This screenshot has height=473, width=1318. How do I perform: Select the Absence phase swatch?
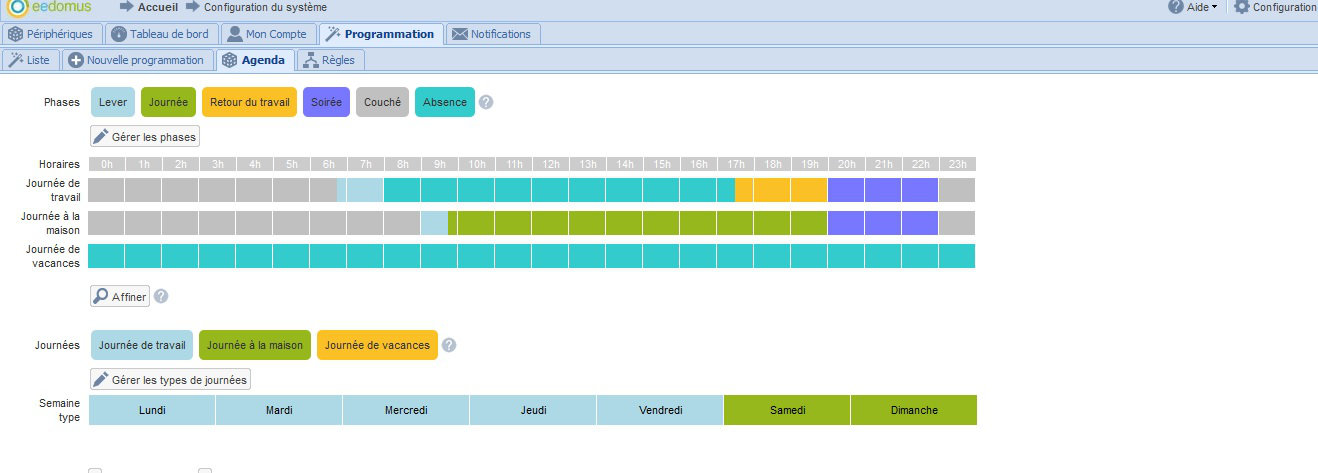(444, 102)
